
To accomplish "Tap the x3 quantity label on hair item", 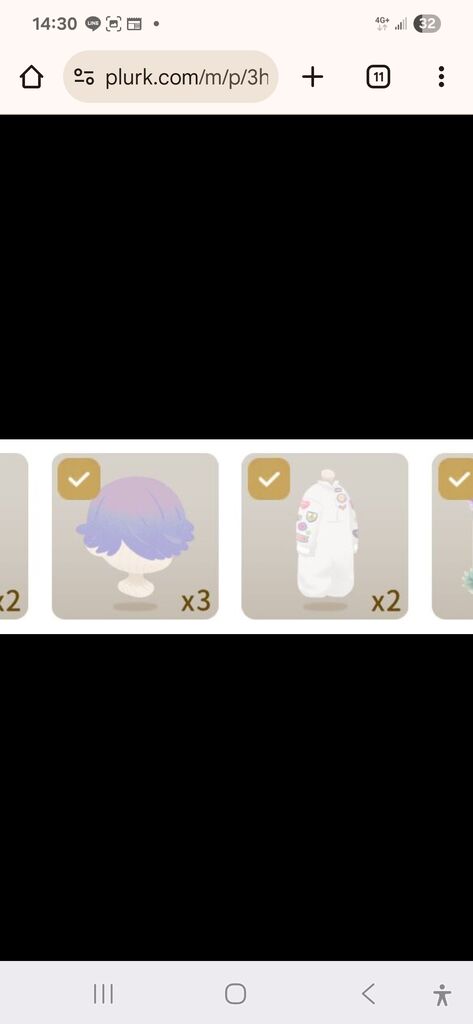I will (196, 601).
